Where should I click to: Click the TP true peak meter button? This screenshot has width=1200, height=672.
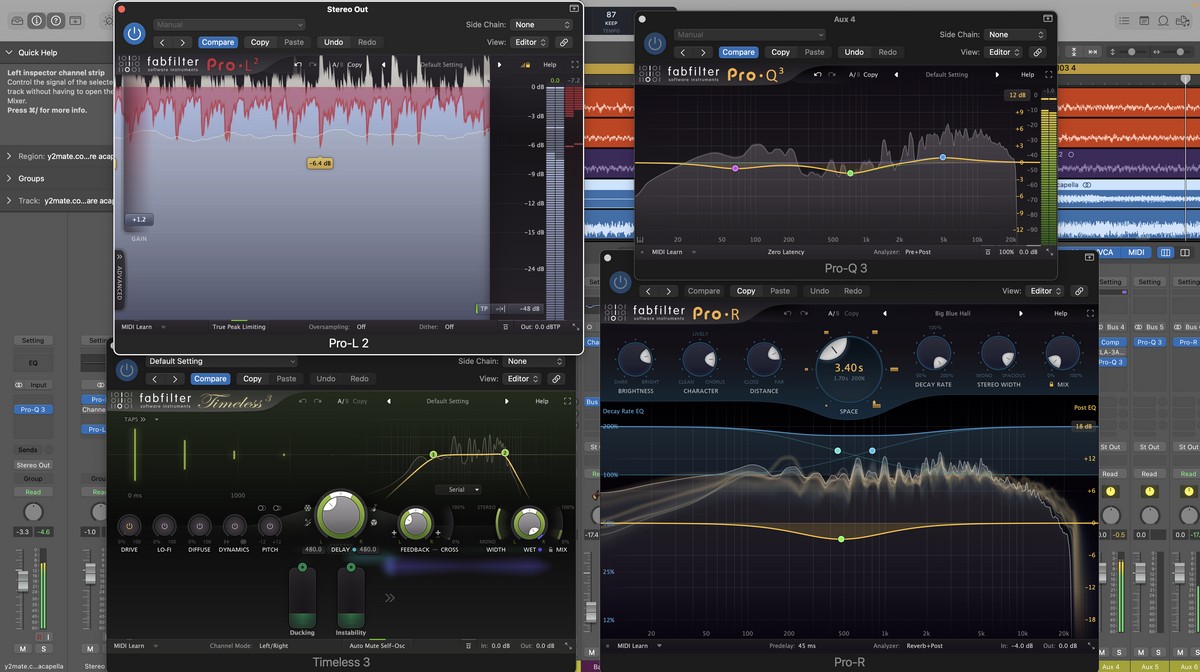(x=484, y=309)
